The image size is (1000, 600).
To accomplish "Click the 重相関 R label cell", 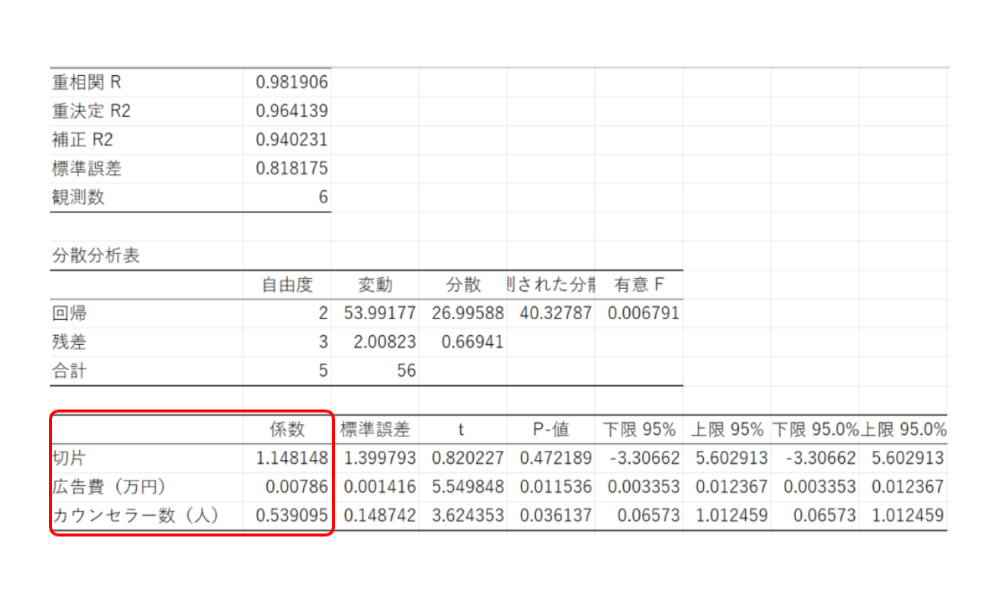I will click(x=86, y=82).
